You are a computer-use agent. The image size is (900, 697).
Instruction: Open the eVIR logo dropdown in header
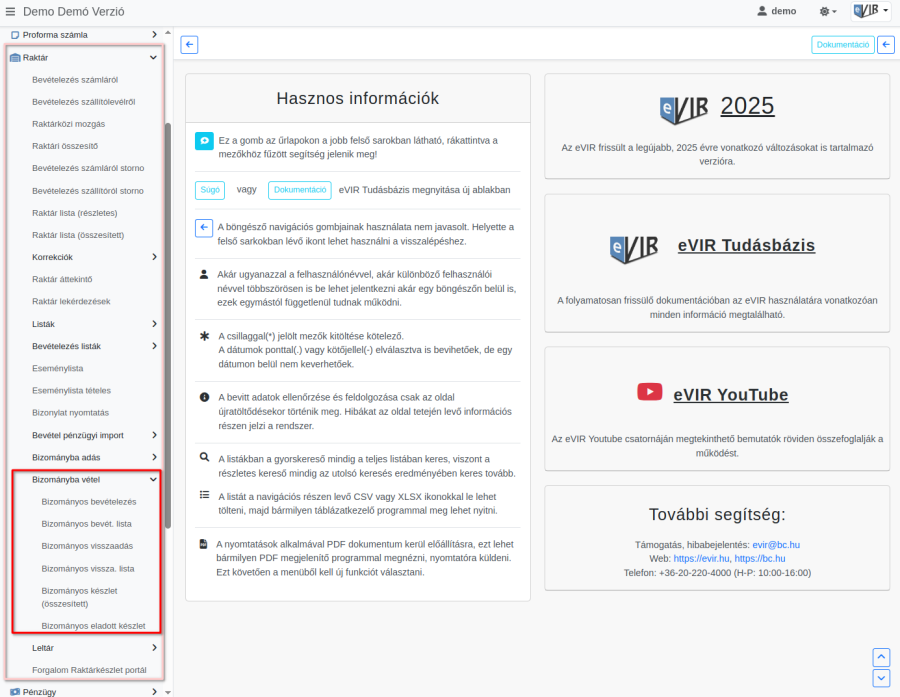(871, 11)
